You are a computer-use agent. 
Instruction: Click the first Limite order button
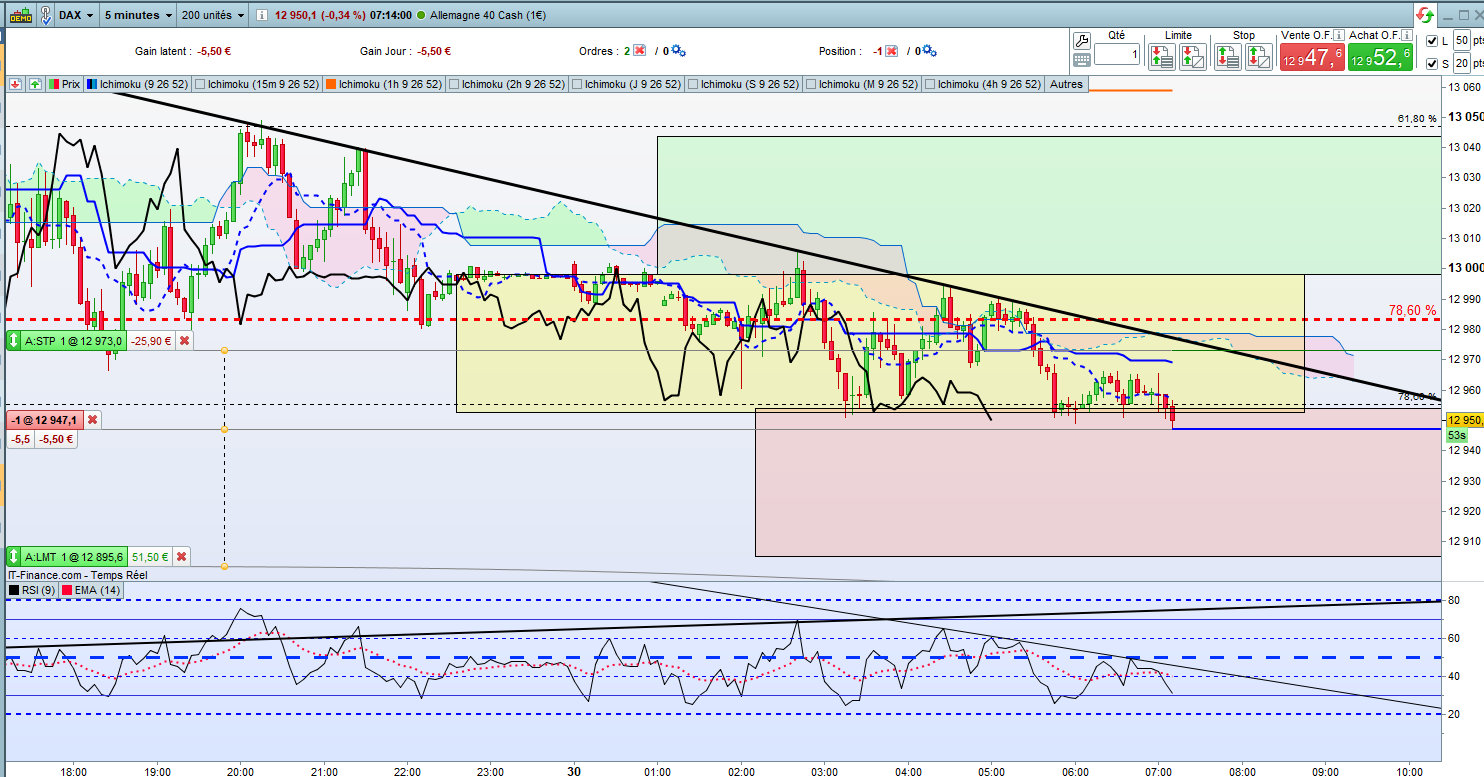pyautogui.click(x=1162, y=56)
